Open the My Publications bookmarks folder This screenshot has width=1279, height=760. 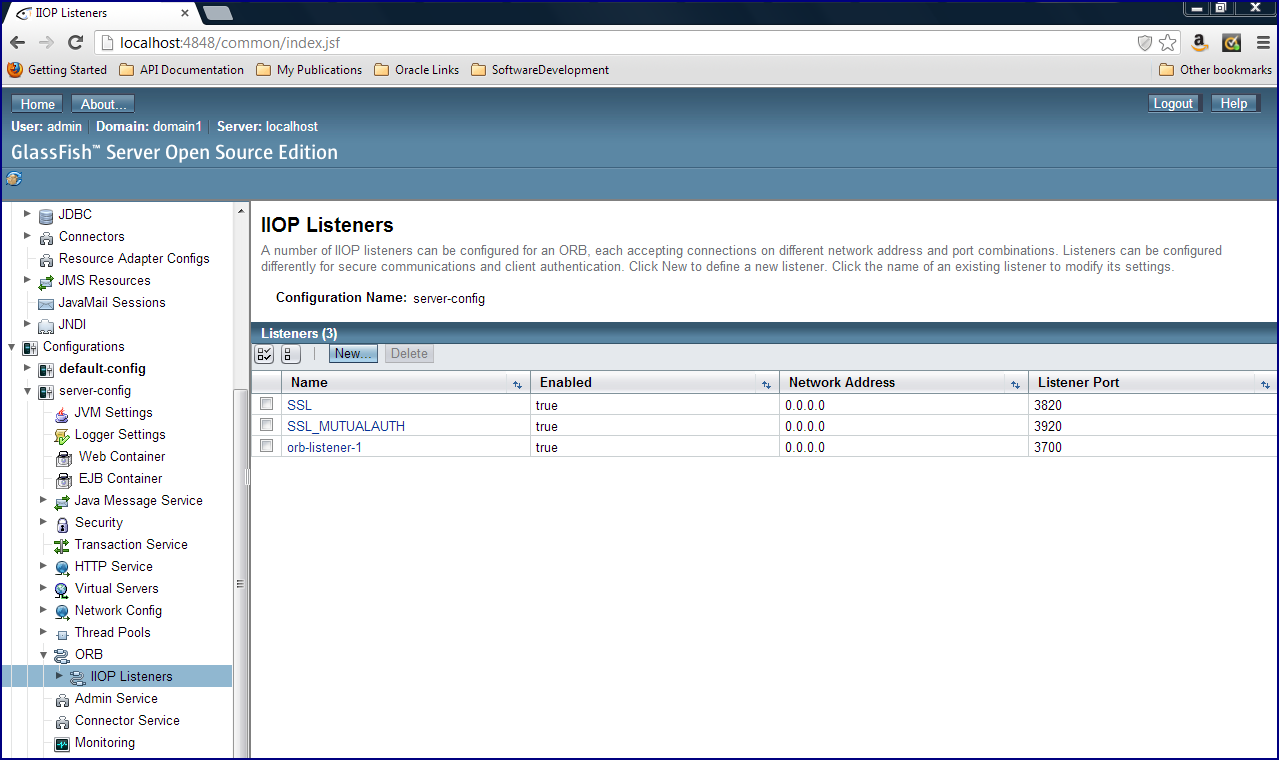[309, 70]
